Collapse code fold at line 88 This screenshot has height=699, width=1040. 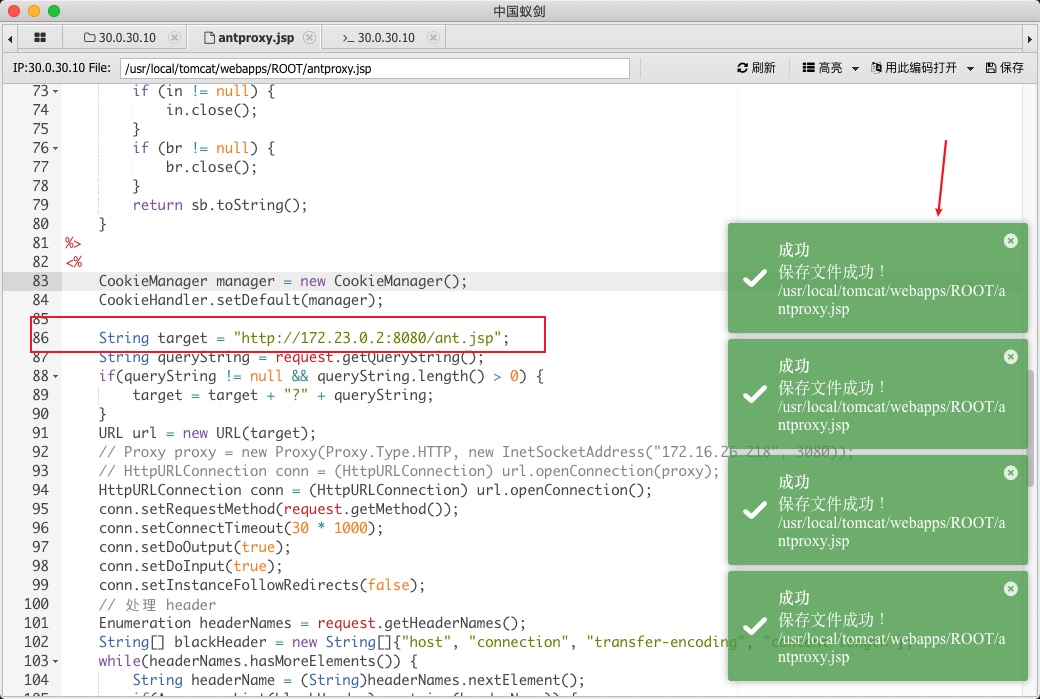(x=56, y=377)
